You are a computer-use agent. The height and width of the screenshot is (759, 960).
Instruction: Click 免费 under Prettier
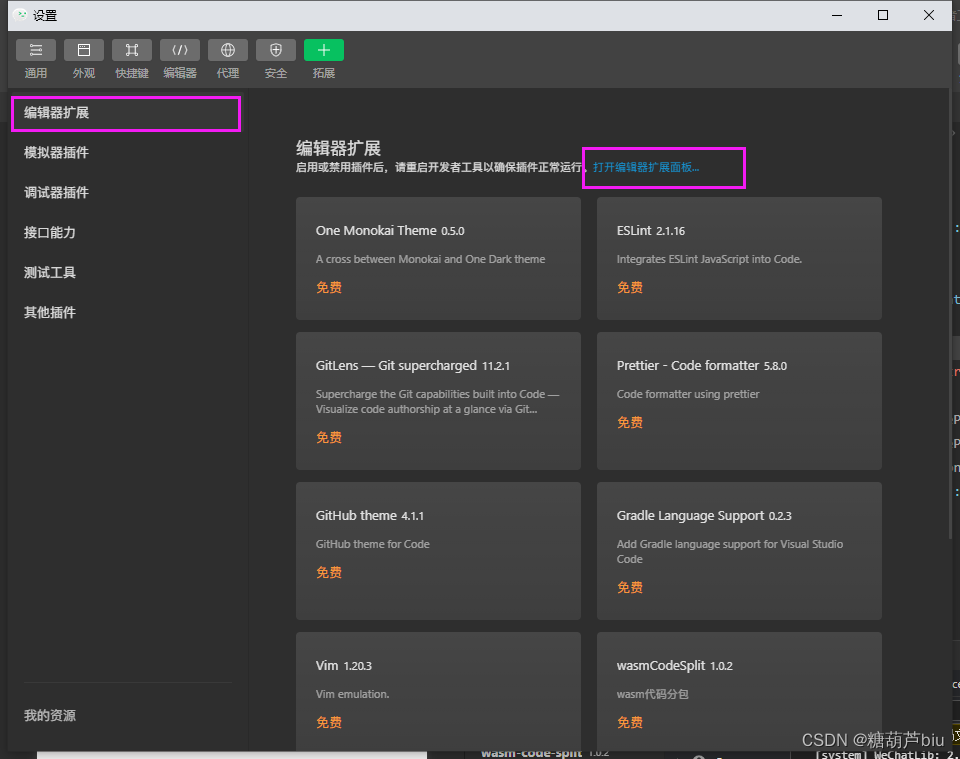(630, 422)
